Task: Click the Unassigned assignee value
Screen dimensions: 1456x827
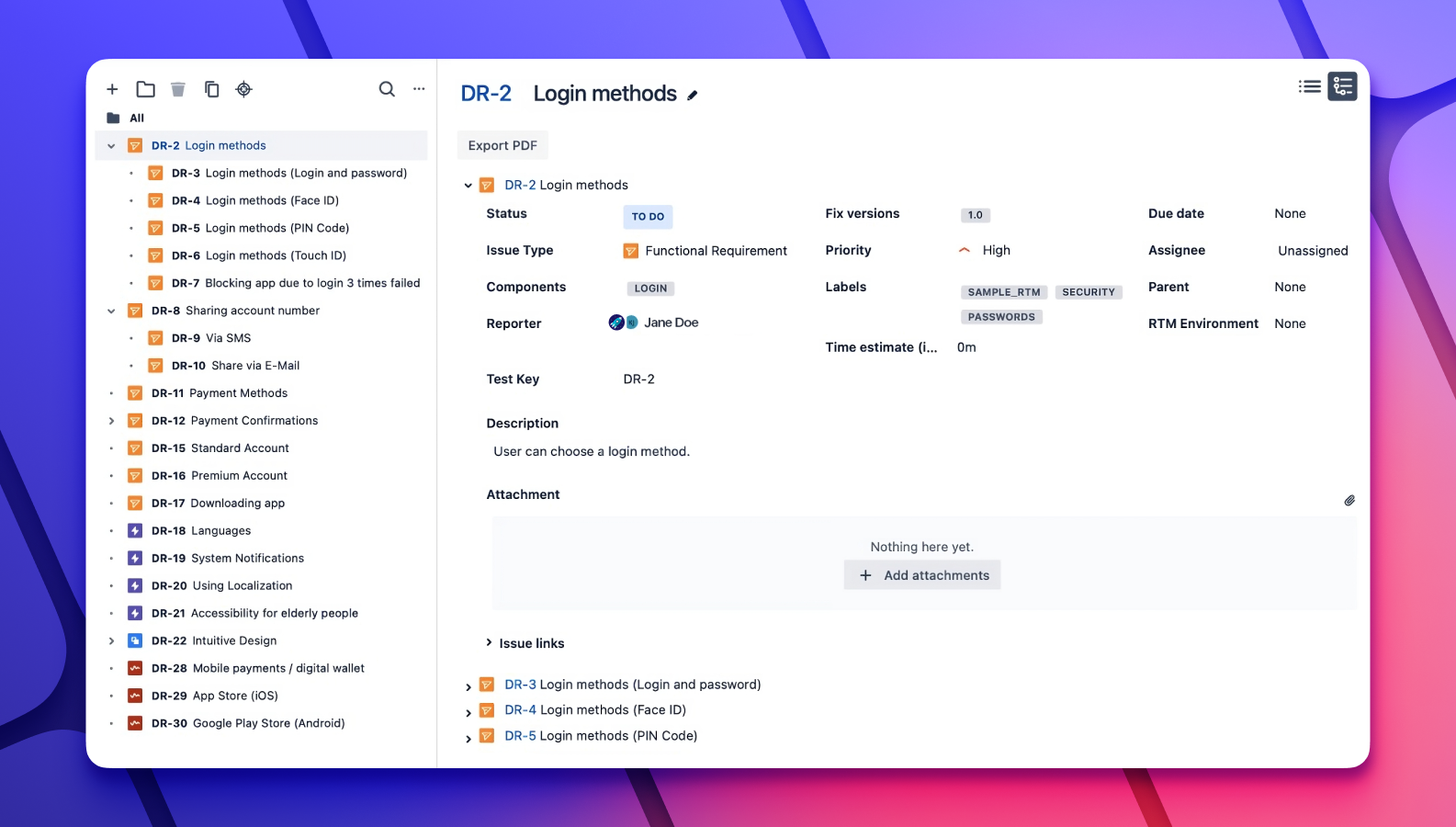Action: coord(1313,251)
